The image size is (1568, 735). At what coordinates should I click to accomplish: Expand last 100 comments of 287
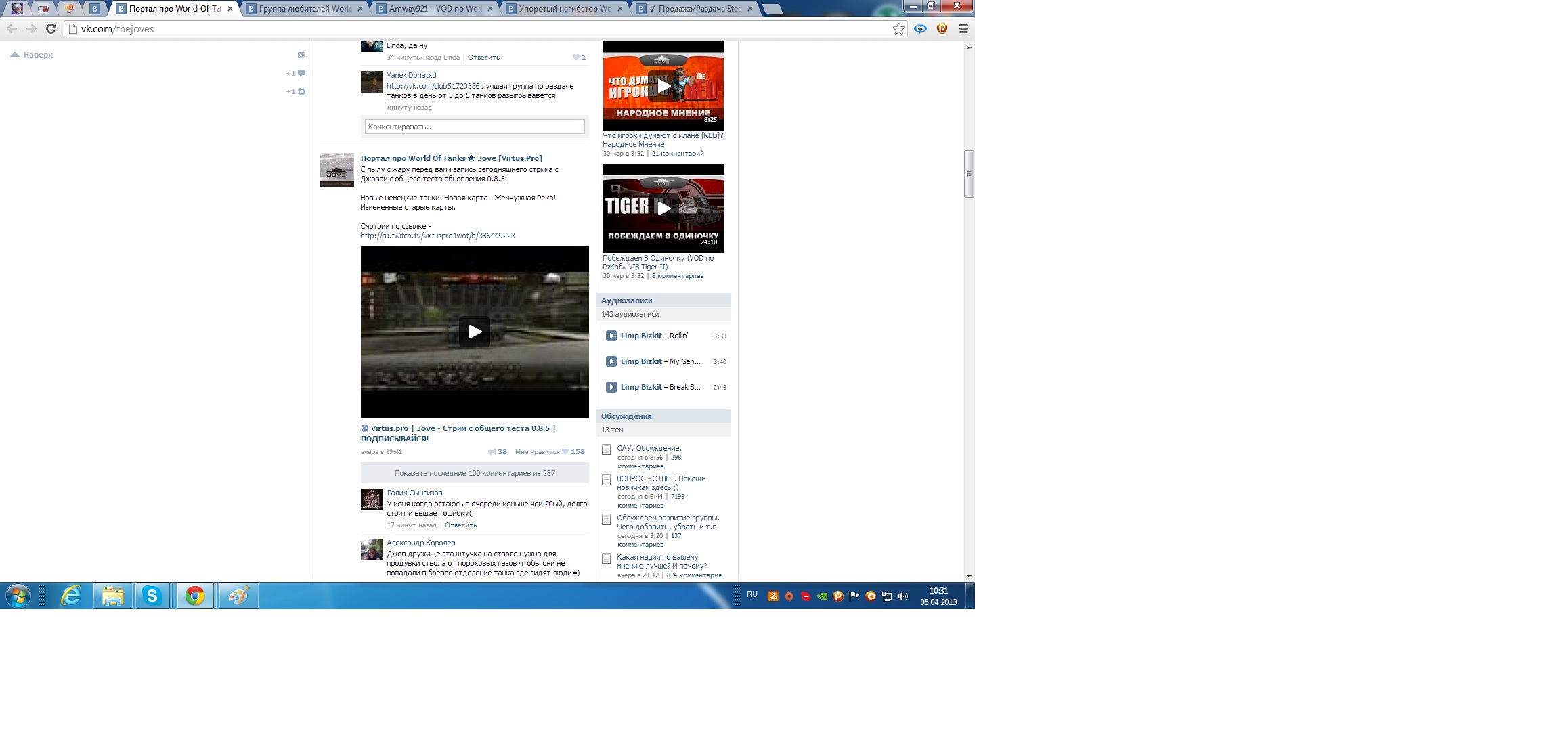(x=475, y=473)
